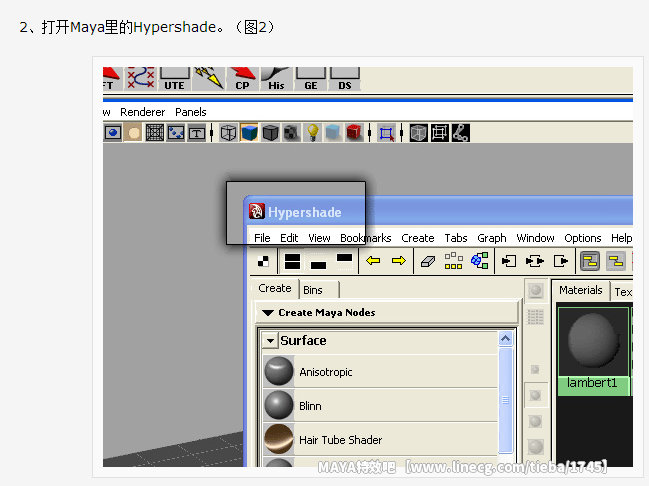Switch to the Create tab
The height and width of the screenshot is (486, 649).
[274, 288]
